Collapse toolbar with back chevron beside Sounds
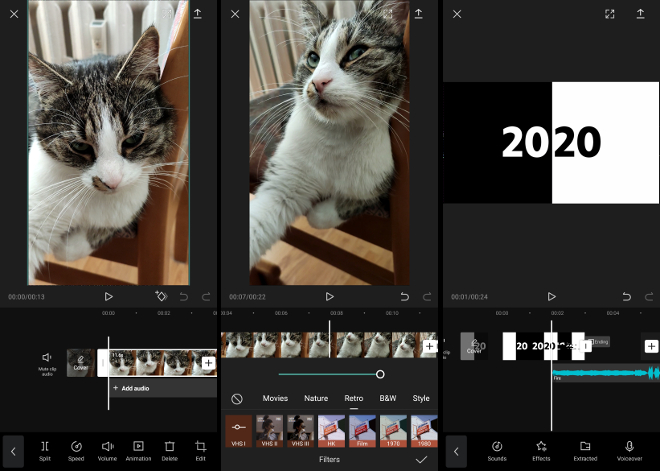Image resolution: width=660 pixels, height=471 pixels. coord(456,451)
